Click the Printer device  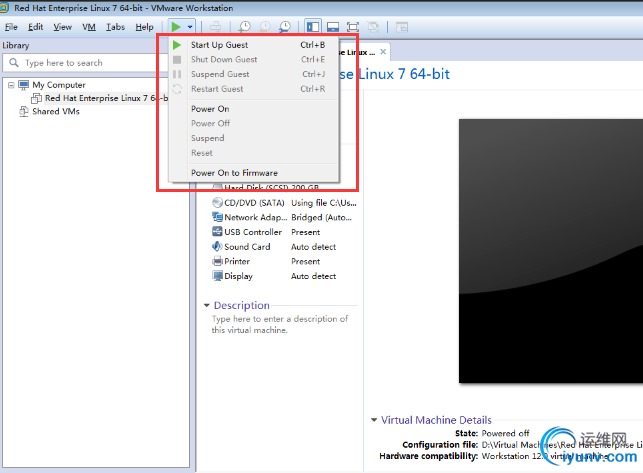(237, 261)
